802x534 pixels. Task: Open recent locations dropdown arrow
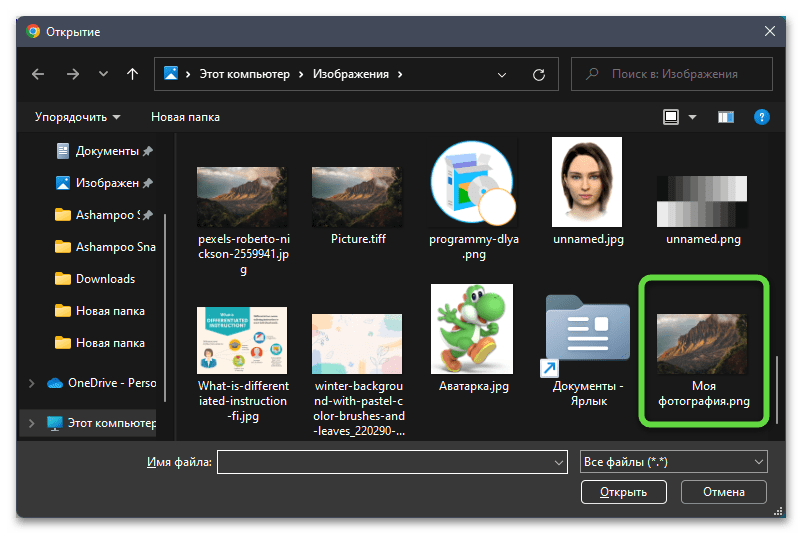(x=103, y=74)
